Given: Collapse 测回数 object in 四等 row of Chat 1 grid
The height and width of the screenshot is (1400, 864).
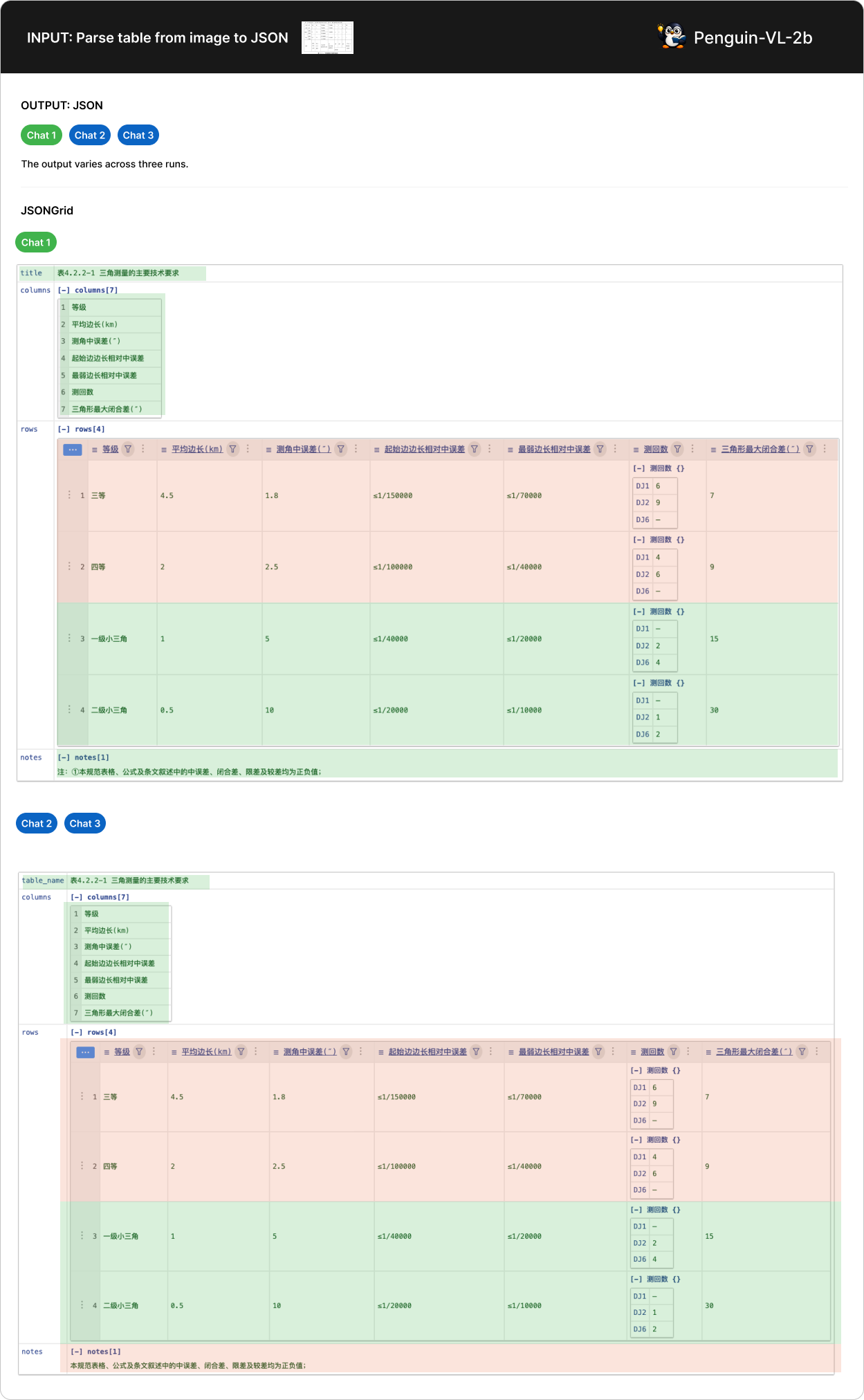Looking at the screenshot, I should (x=638, y=540).
